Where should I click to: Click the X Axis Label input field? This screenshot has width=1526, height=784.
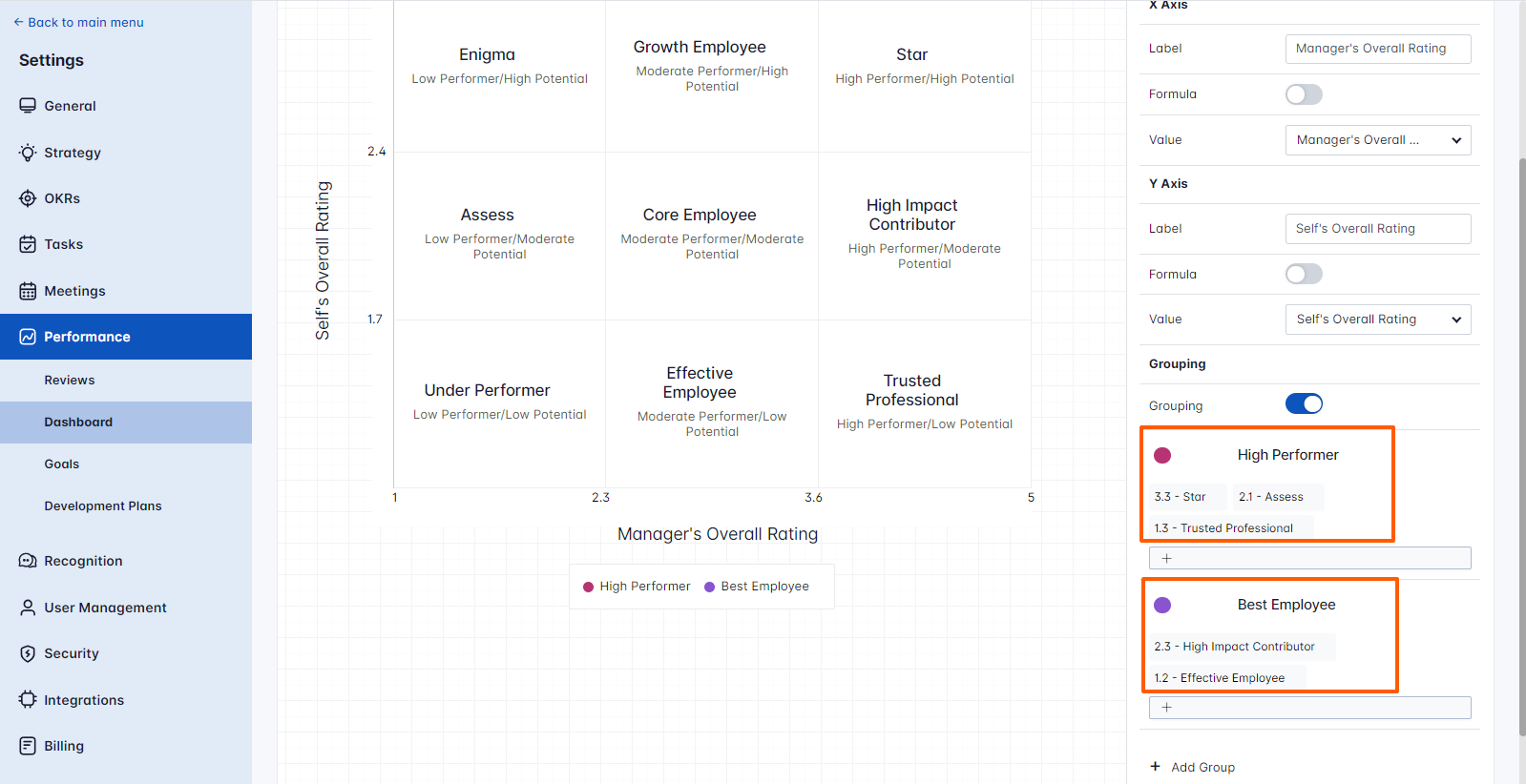[x=1377, y=49]
